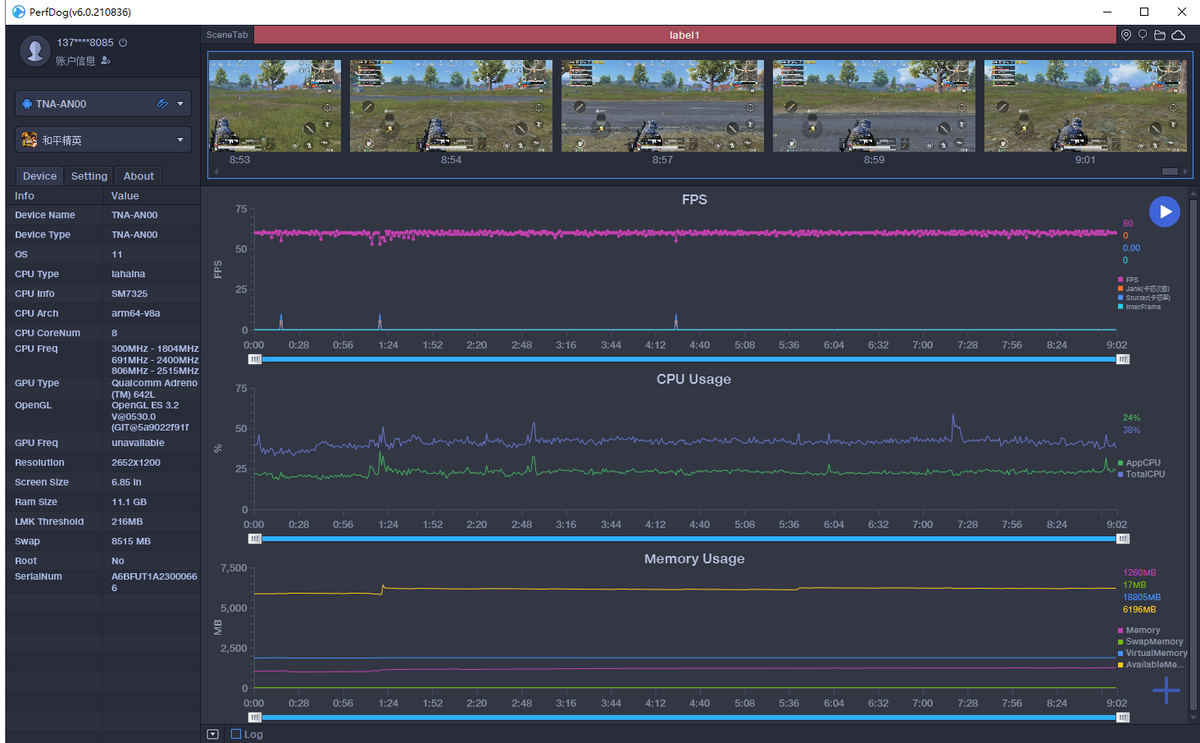Enable the Log checkbox
1200x743 pixels.
[x=236, y=734]
